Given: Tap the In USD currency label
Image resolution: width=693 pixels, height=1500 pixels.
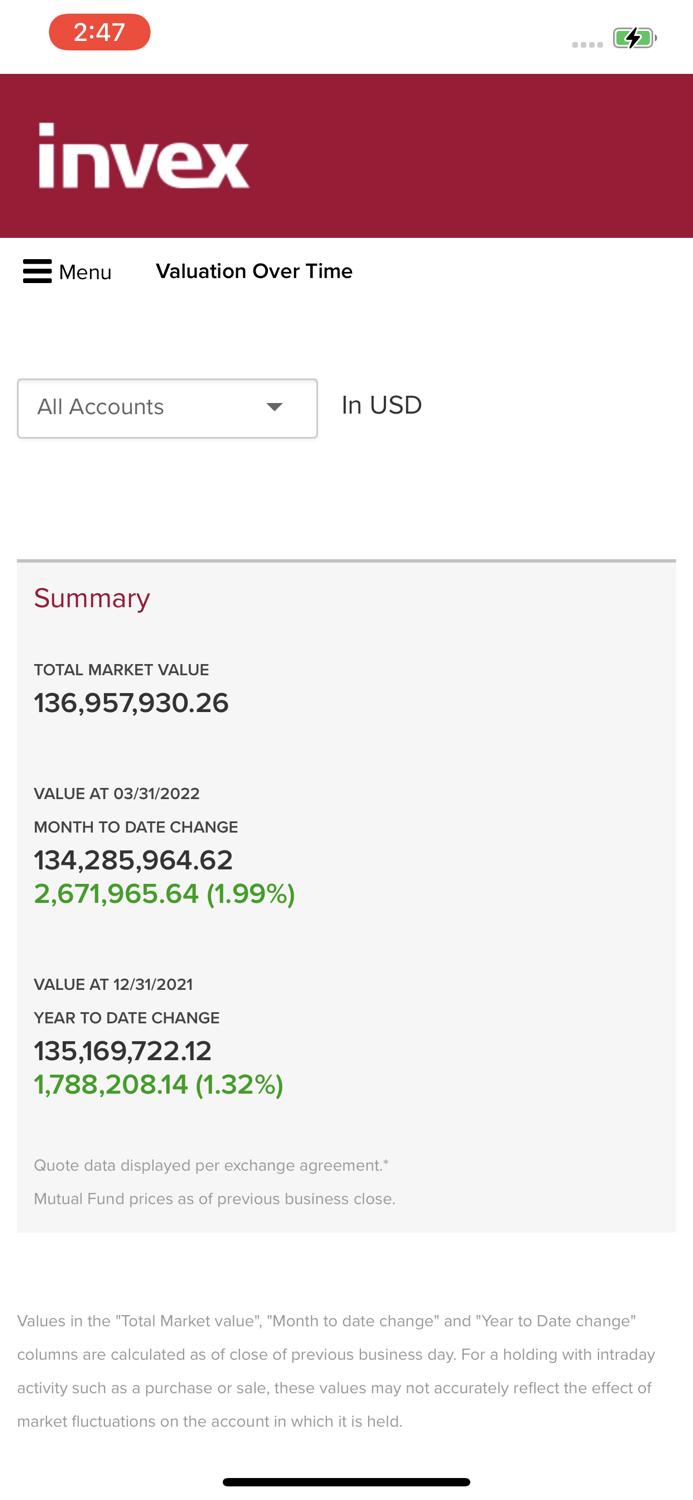Looking at the screenshot, I should 381,405.
